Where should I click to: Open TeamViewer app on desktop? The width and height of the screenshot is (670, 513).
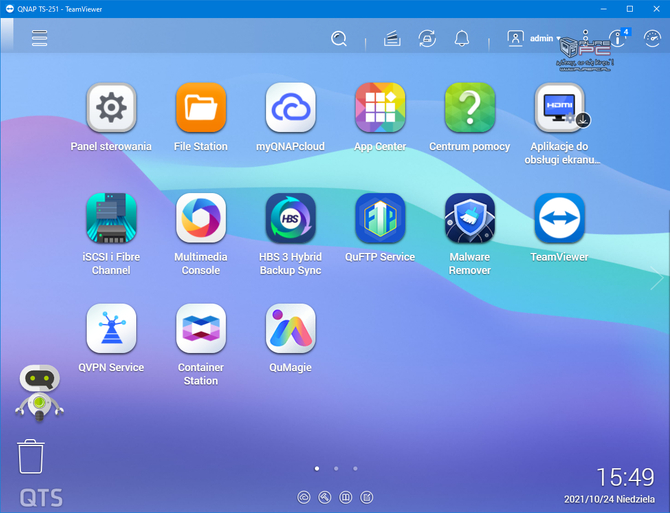pyautogui.click(x=560, y=218)
